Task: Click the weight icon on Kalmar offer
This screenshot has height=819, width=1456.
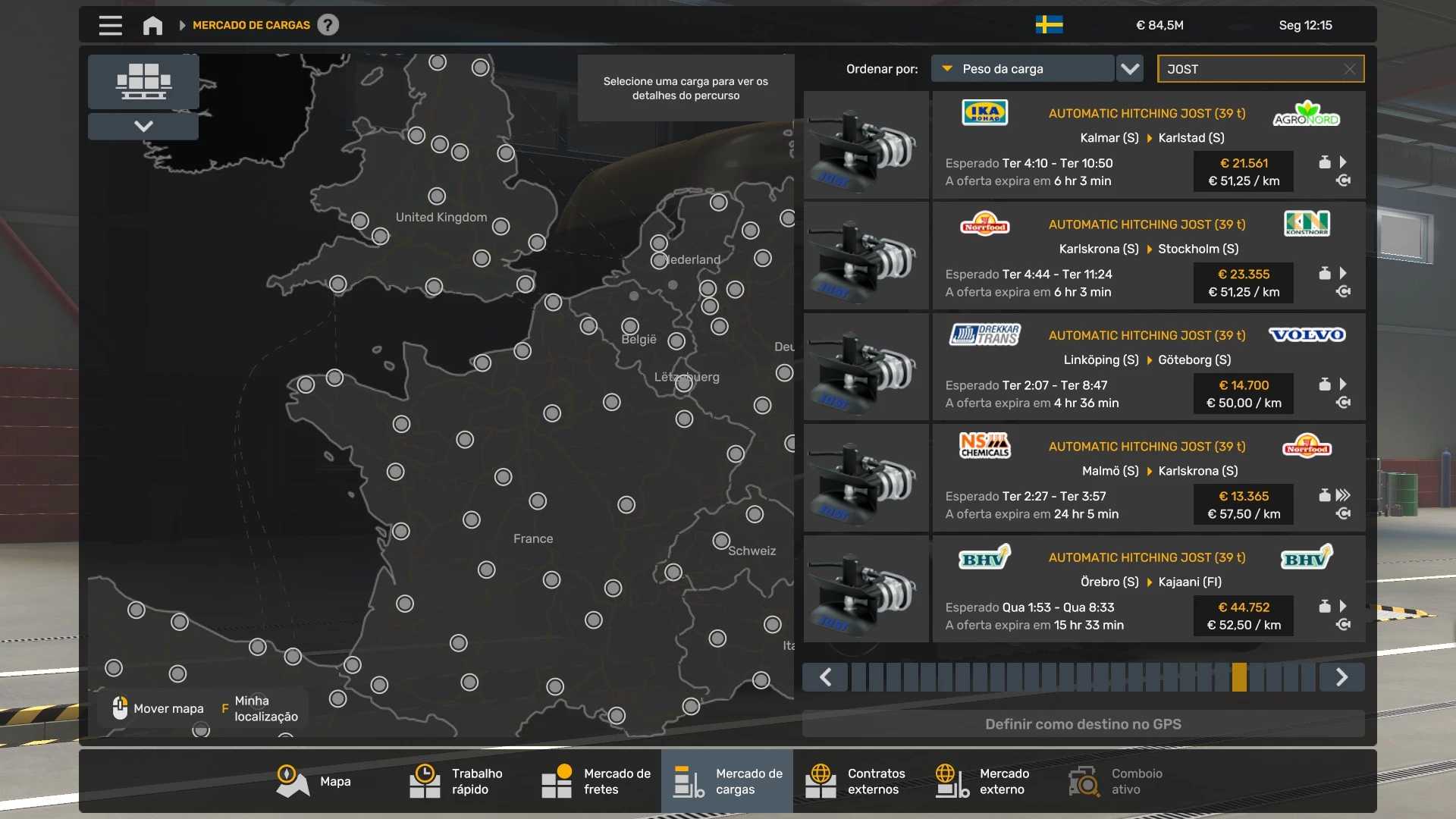Action: (1324, 162)
